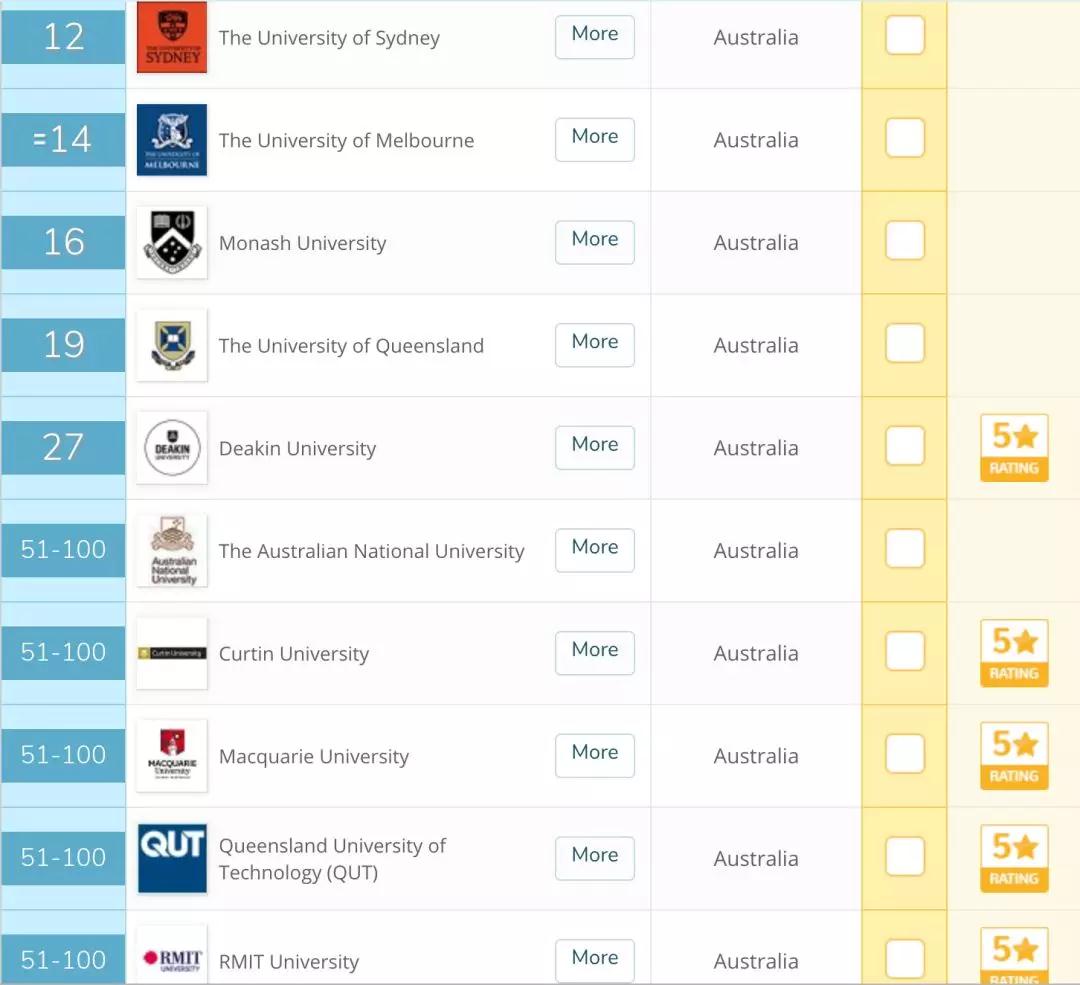The image size is (1080, 985).
Task: Click the RMIT University logo thumbnail
Action: coord(172,958)
